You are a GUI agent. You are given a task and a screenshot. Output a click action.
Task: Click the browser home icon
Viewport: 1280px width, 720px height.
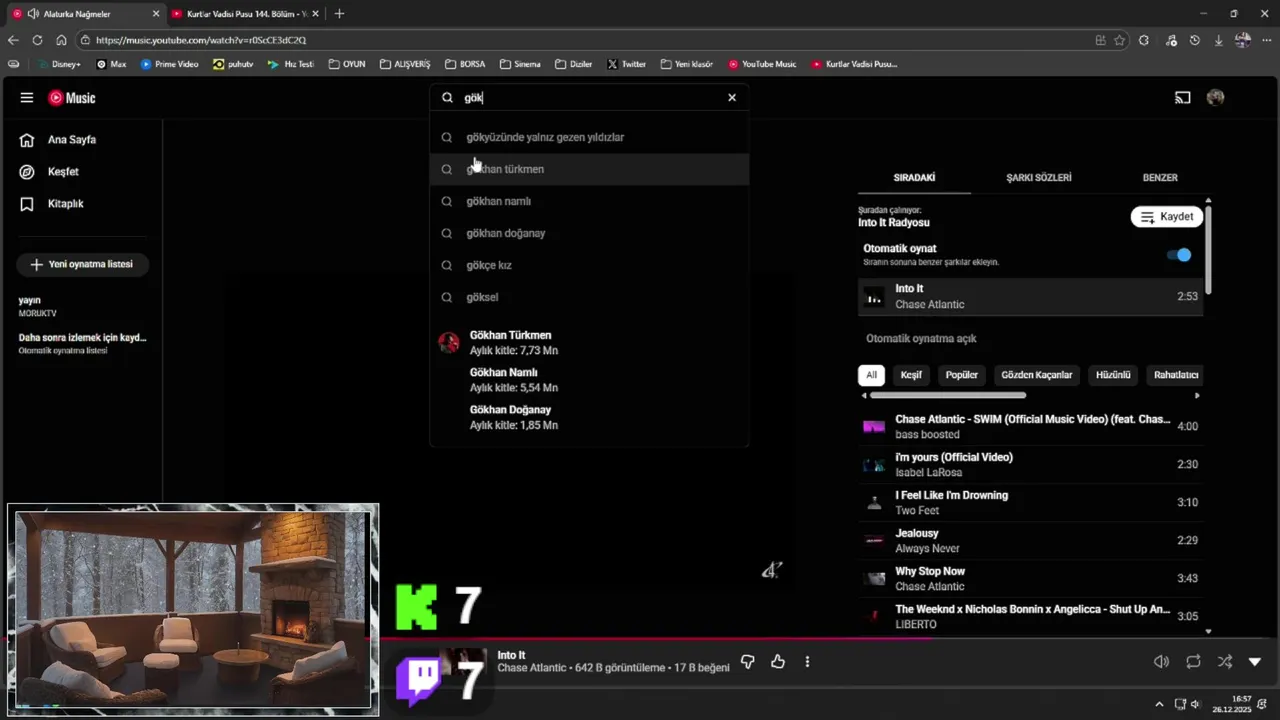(x=61, y=40)
